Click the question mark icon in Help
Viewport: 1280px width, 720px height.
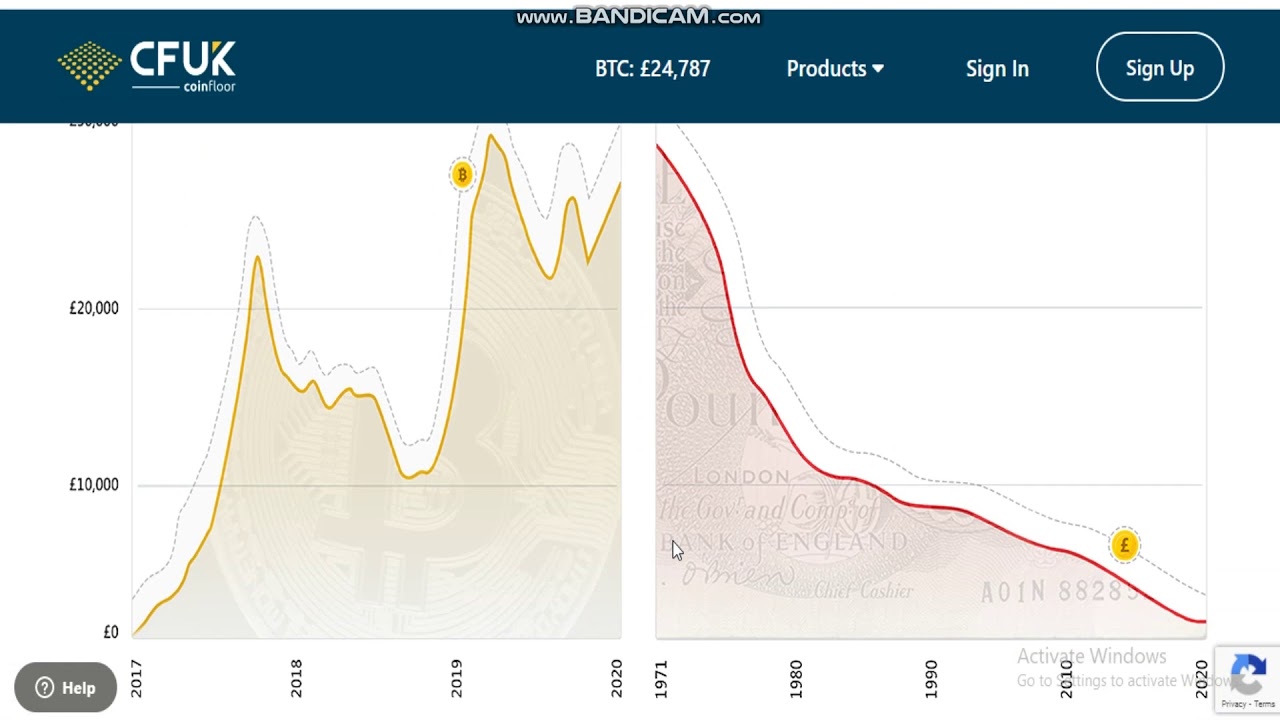tap(44, 688)
